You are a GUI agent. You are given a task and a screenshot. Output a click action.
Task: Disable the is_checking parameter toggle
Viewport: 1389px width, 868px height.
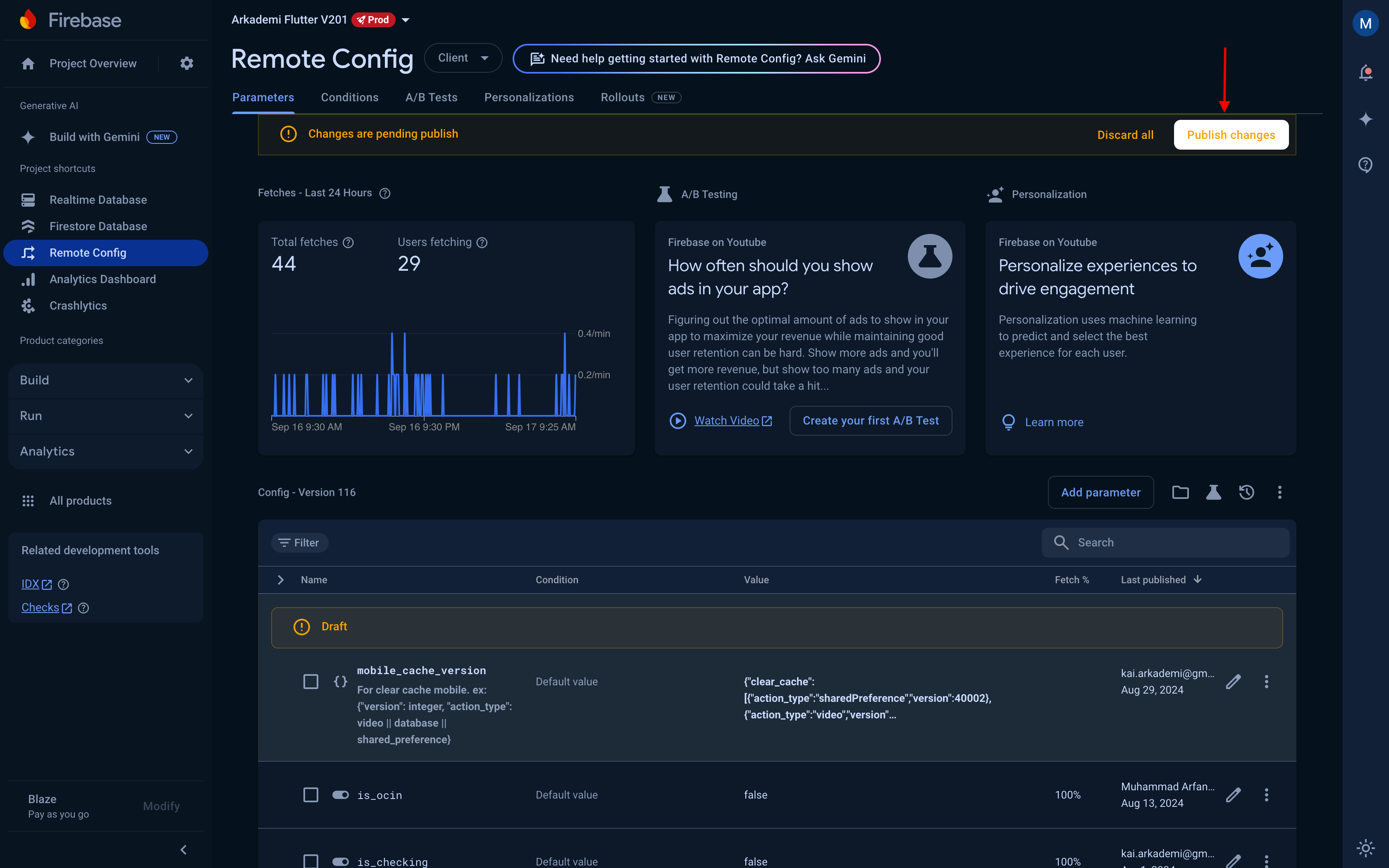(340, 861)
